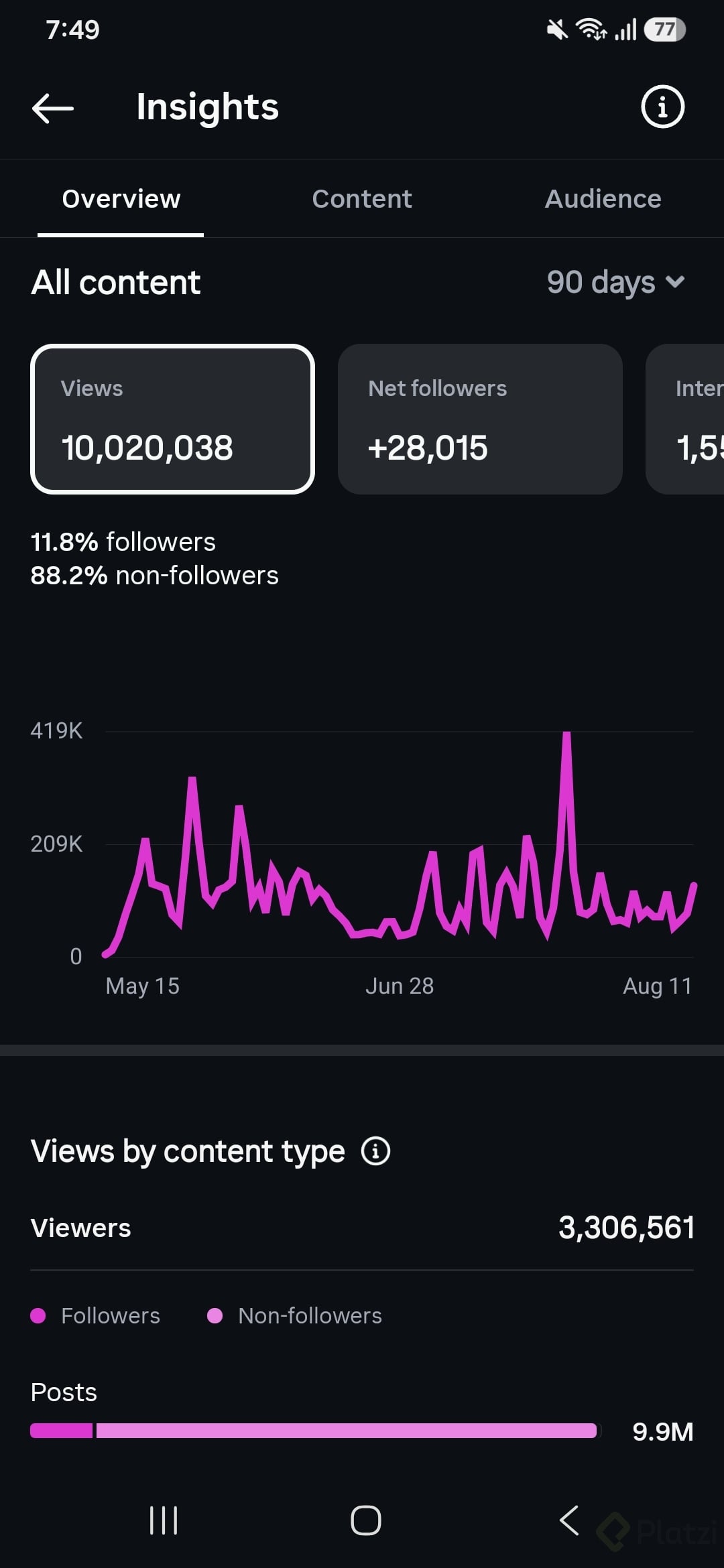The image size is (724, 1568).
Task: Switch to the Content tab
Action: (362, 199)
